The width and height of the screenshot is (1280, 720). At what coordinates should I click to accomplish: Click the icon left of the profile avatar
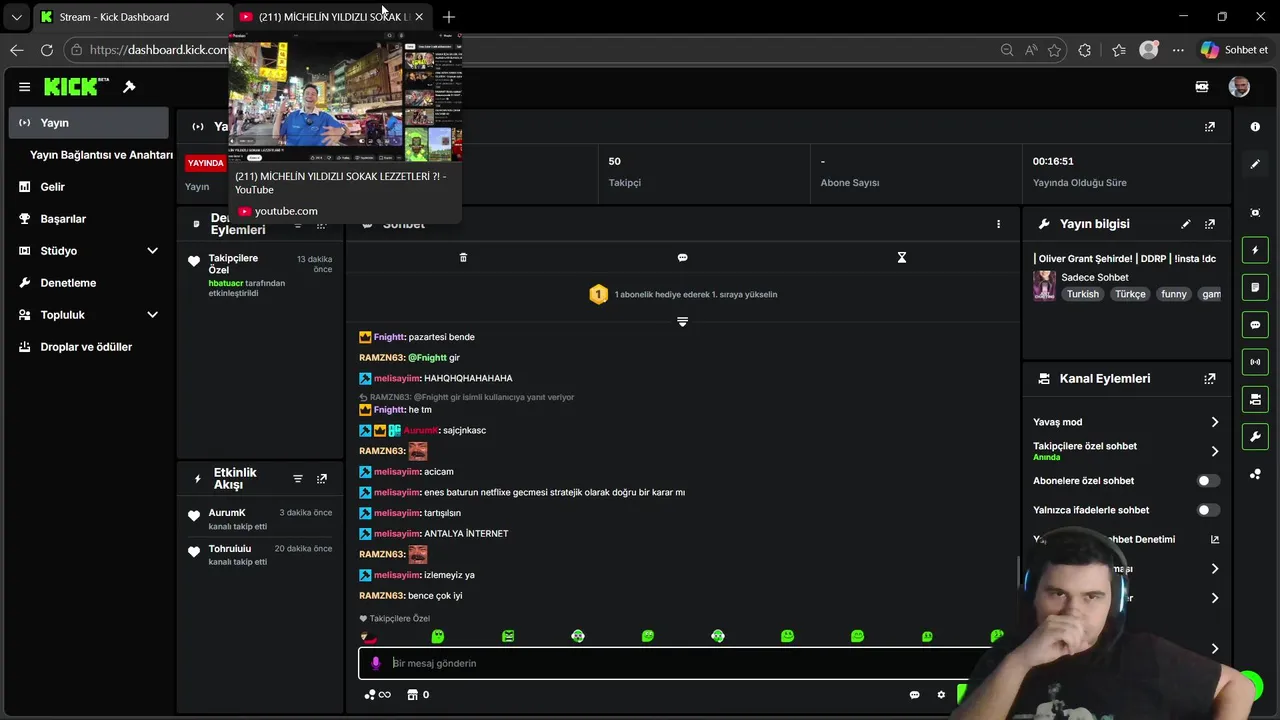click(1202, 87)
